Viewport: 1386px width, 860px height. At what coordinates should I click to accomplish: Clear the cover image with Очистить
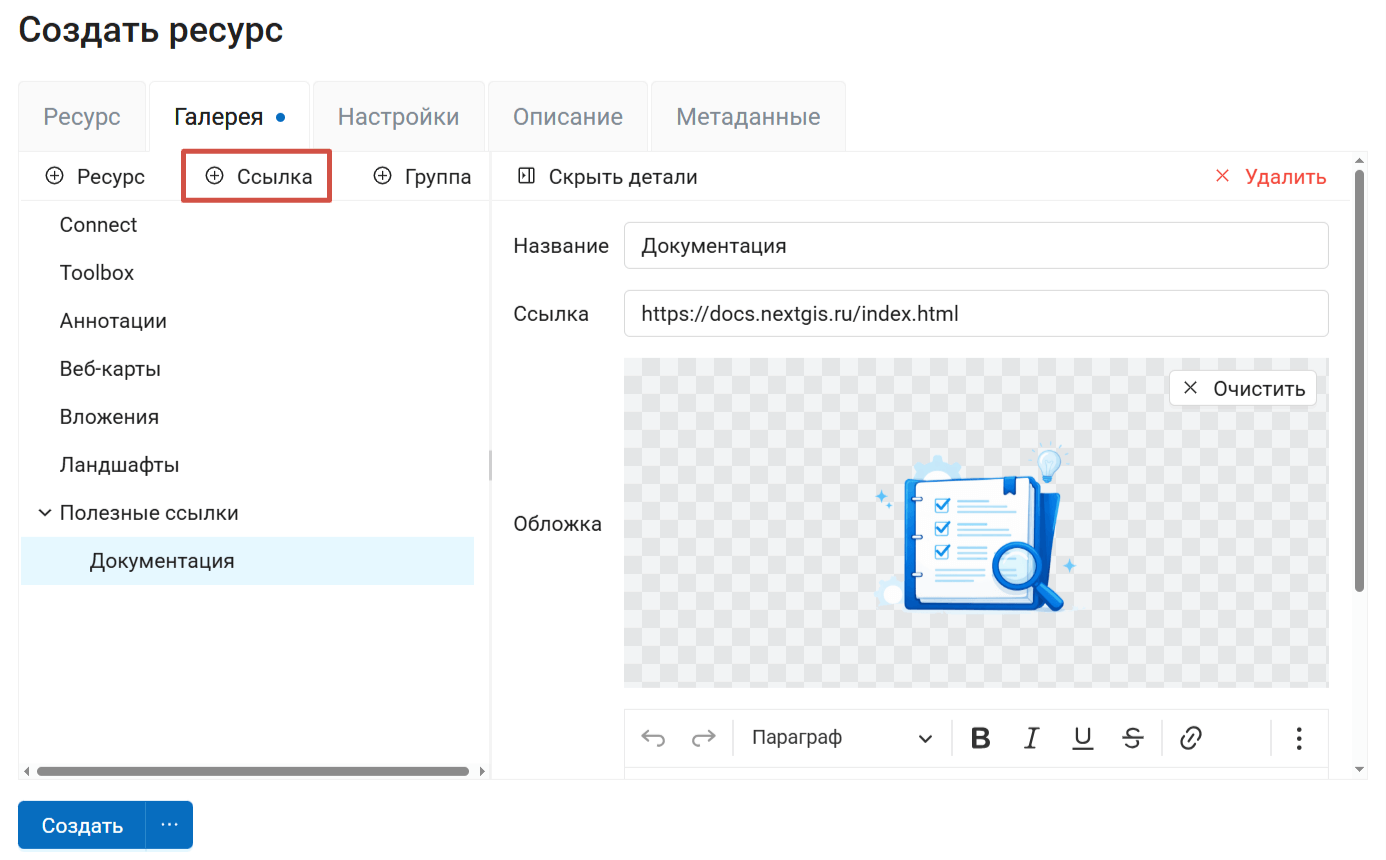[x=1242, y=389]
